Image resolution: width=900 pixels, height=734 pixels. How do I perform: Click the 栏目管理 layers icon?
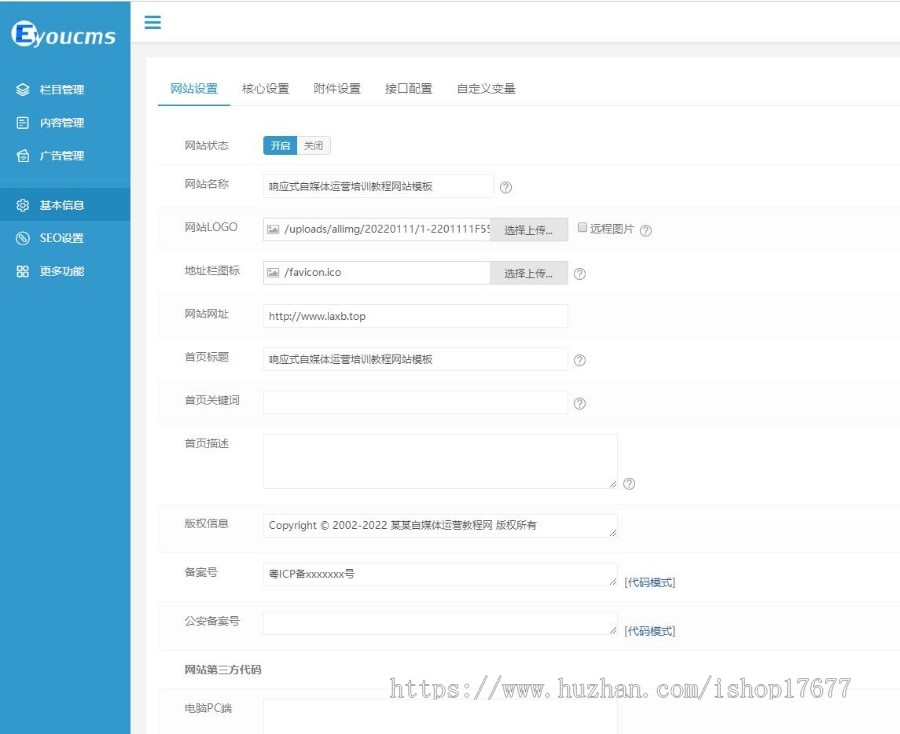point(22,90)
